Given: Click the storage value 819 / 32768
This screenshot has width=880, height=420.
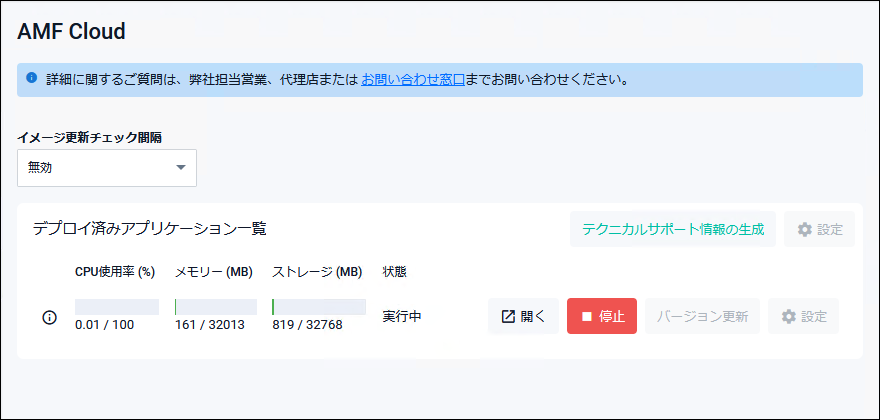Looking at the screenshot, I should pyautogui.click(x=307, y=325).
